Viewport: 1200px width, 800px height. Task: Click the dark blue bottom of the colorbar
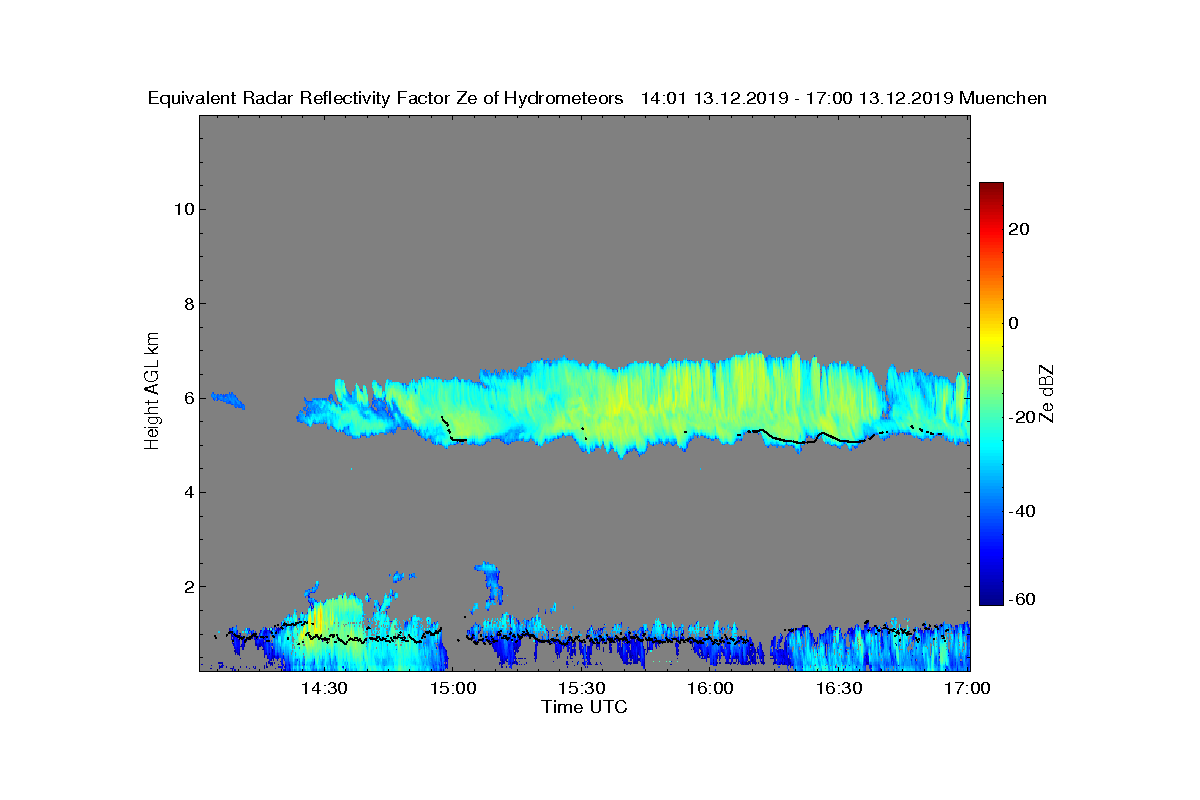click(991, 597)
